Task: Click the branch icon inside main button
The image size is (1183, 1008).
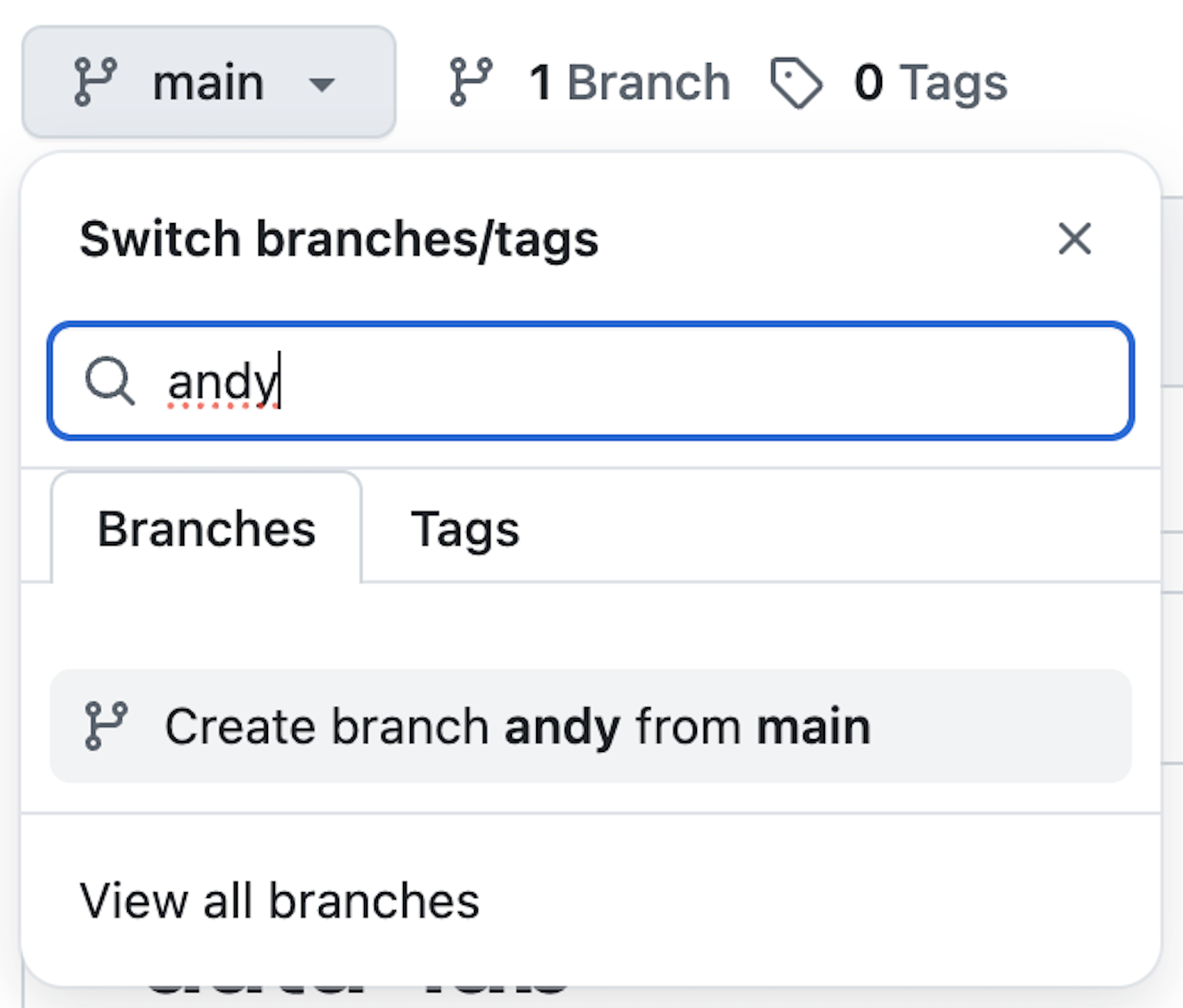Action: pos(95,82)
